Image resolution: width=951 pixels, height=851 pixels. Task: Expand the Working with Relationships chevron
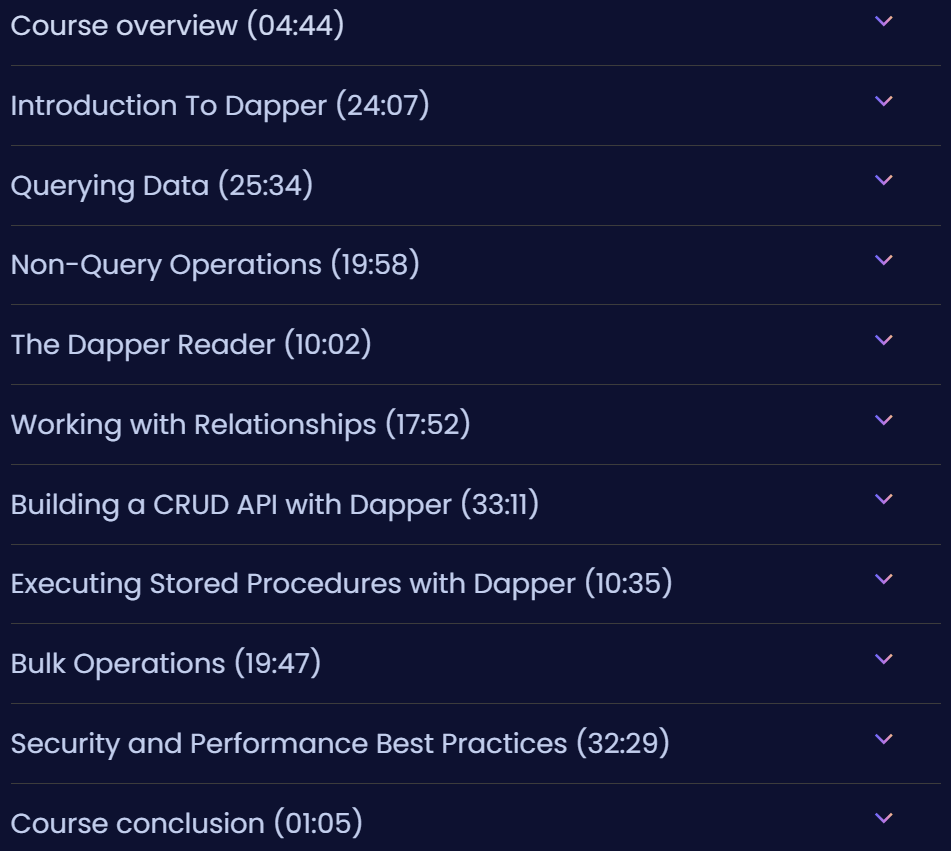pos(884,420)
